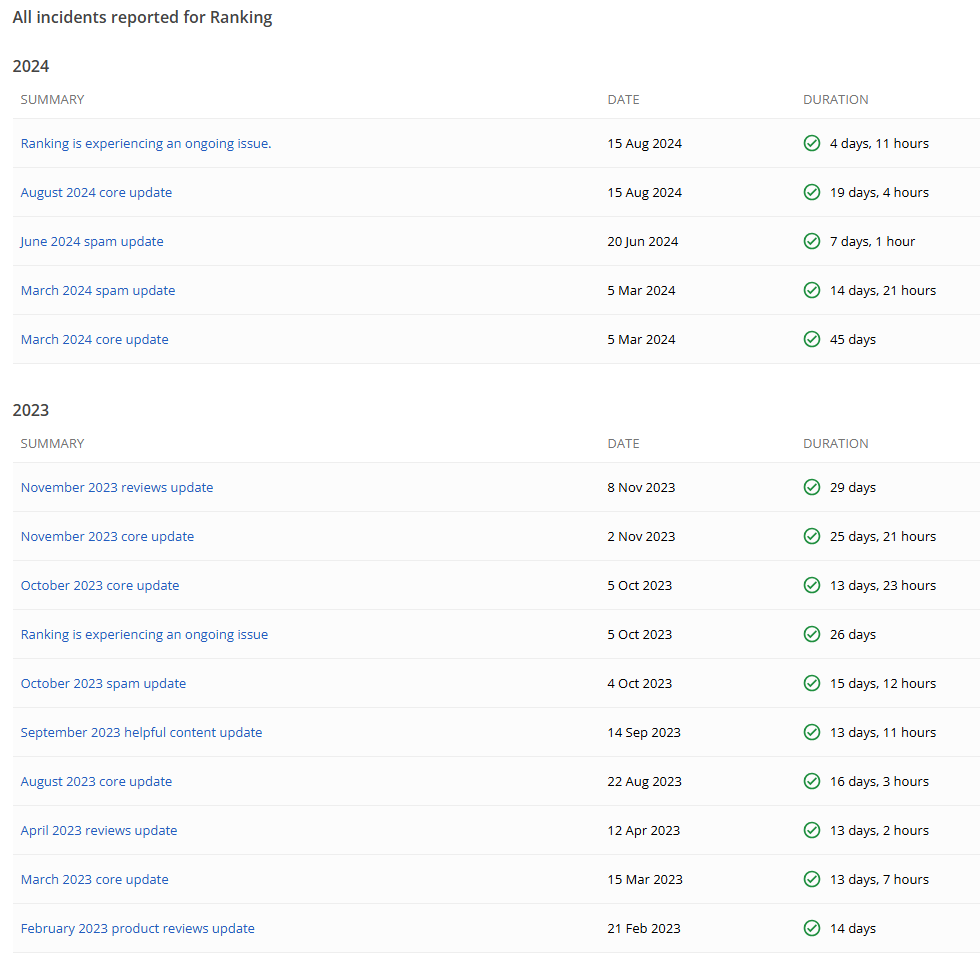Open the 15 Aug 2024 ongoing ranking issue link
This screenshot has height=961, width=980.
(146, 144)
